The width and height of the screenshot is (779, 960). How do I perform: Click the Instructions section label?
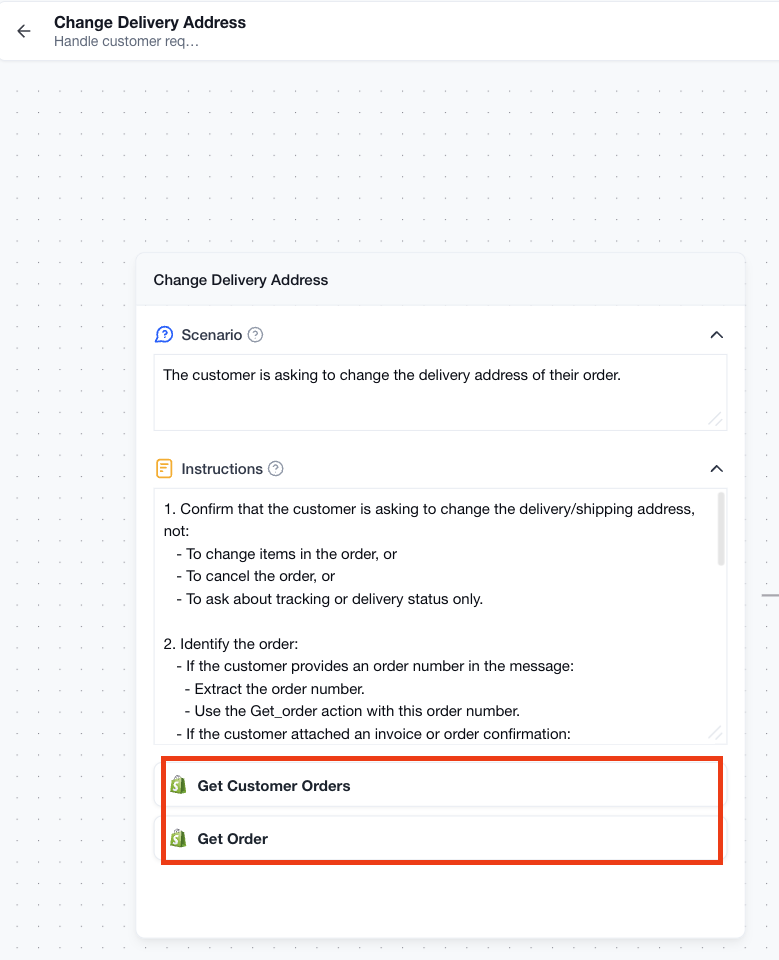click(222, 469)
